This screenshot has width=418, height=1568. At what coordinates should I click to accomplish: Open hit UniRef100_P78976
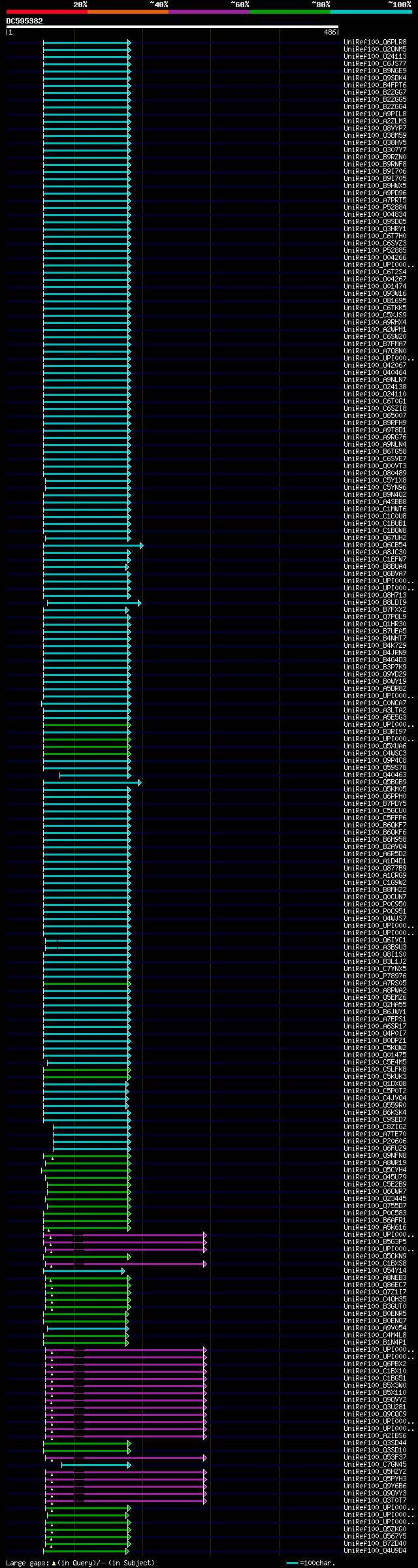point(375,976)
